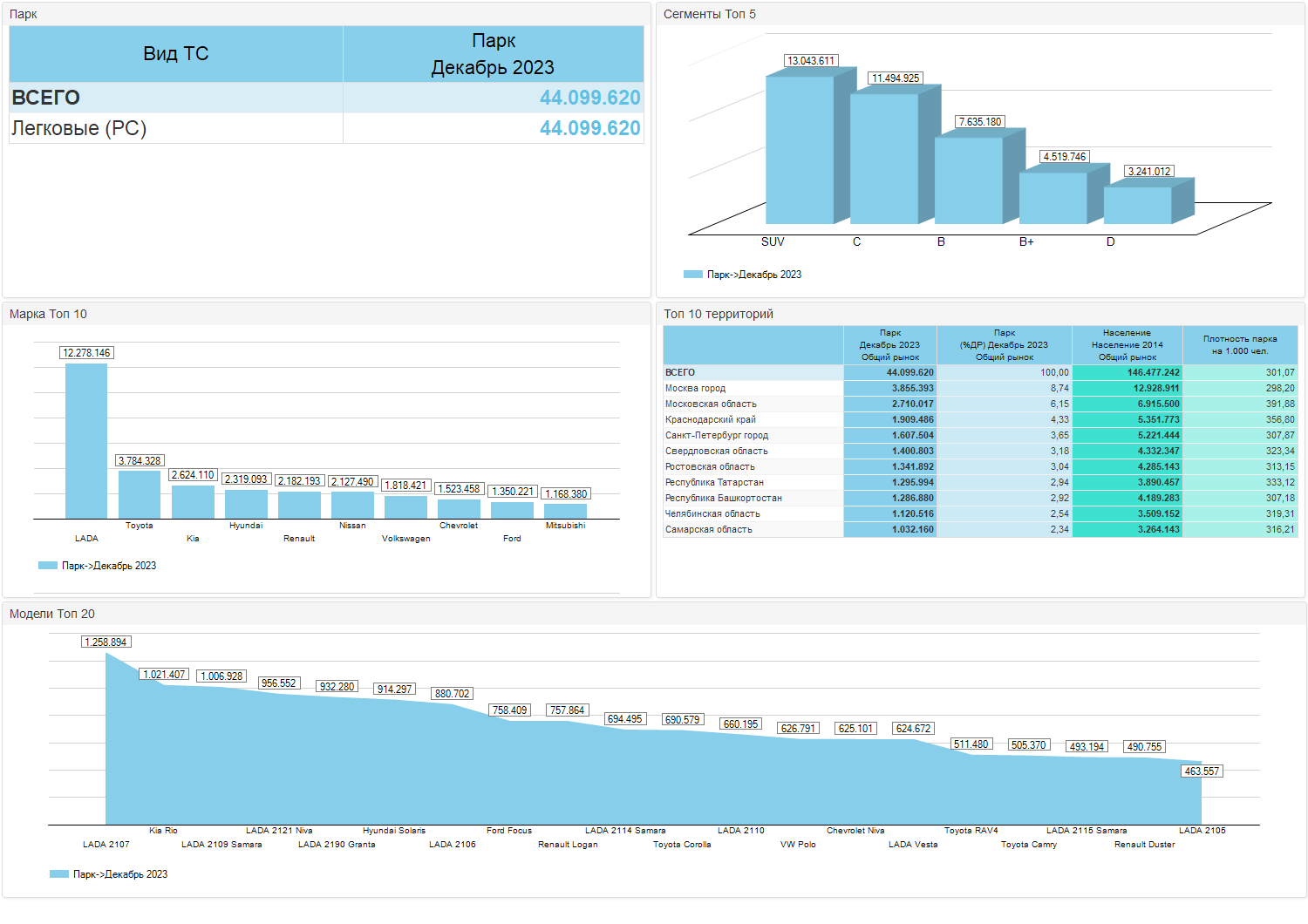Click the Самарская область territory row

980,529
